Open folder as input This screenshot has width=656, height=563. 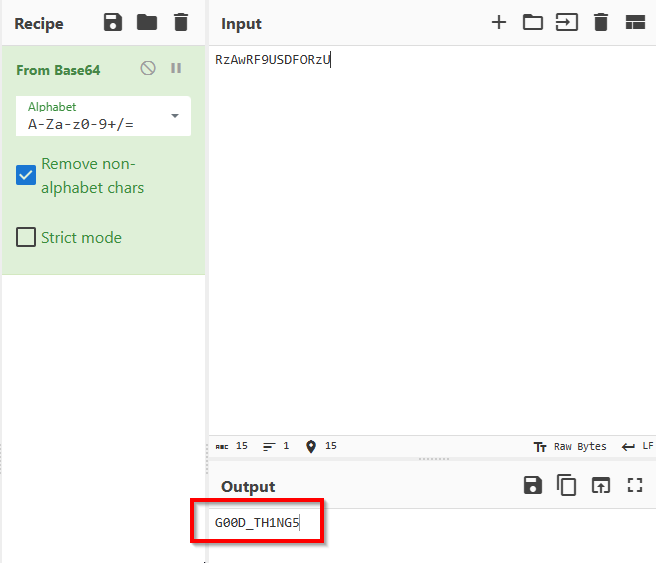coord(533,23)
